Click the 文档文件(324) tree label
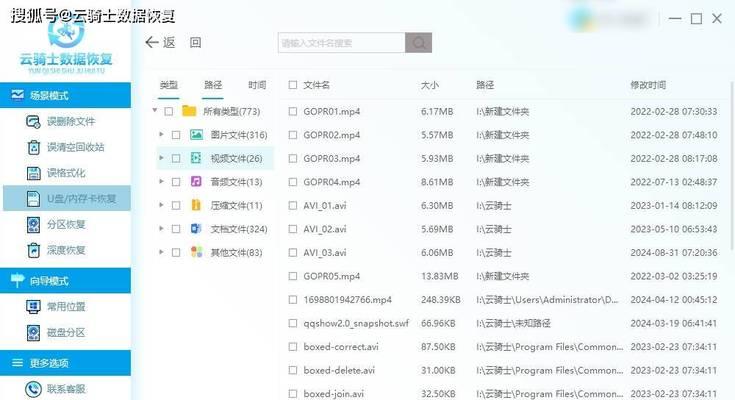The width and height of the screenshot is (735, 400). [239, 229]
